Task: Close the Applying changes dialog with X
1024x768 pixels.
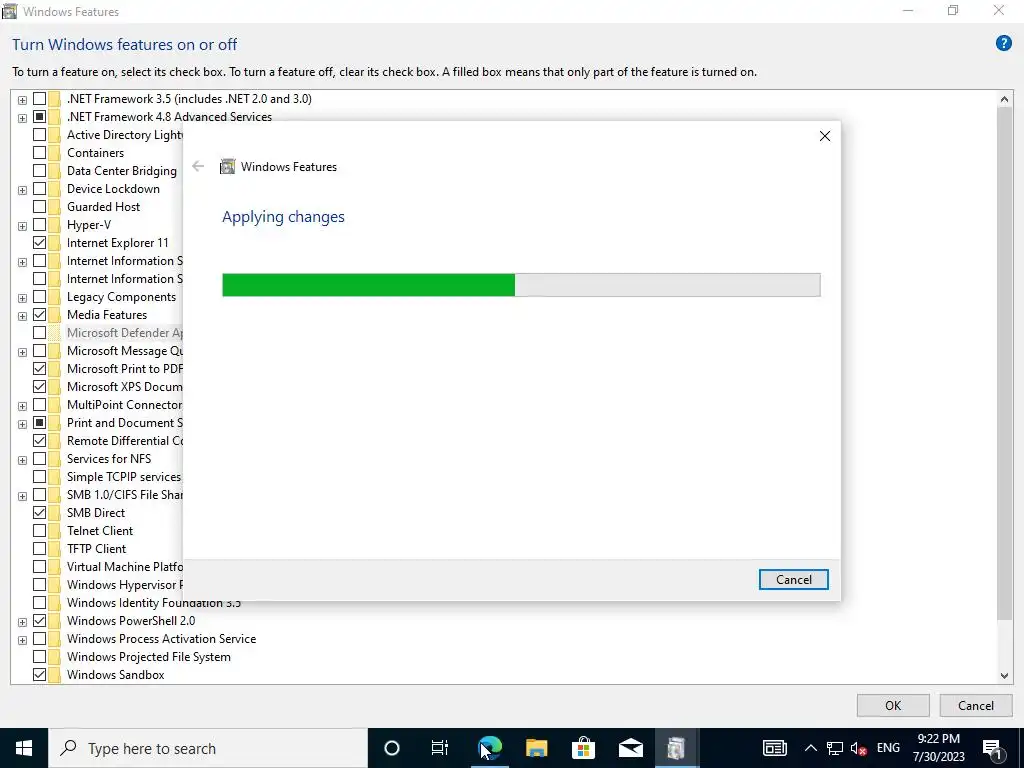Action: pos(825,136)
